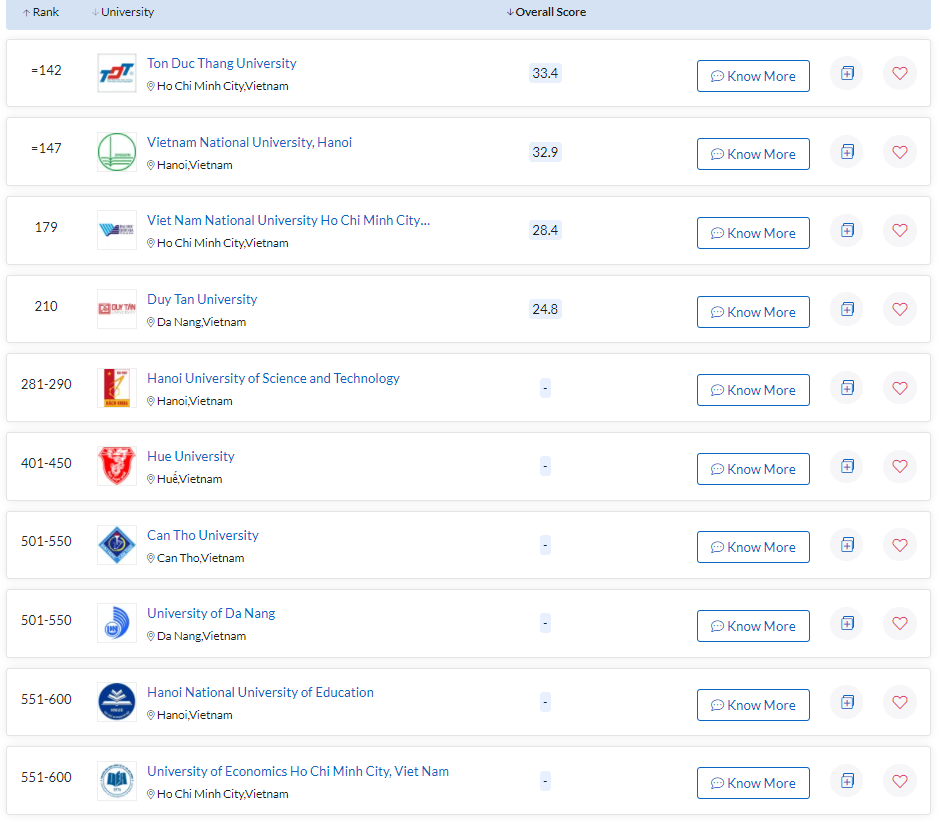Add Duy Tan University to compare list
The height and width of the screenshot is (822, 940).
click(x=847, y=309)
